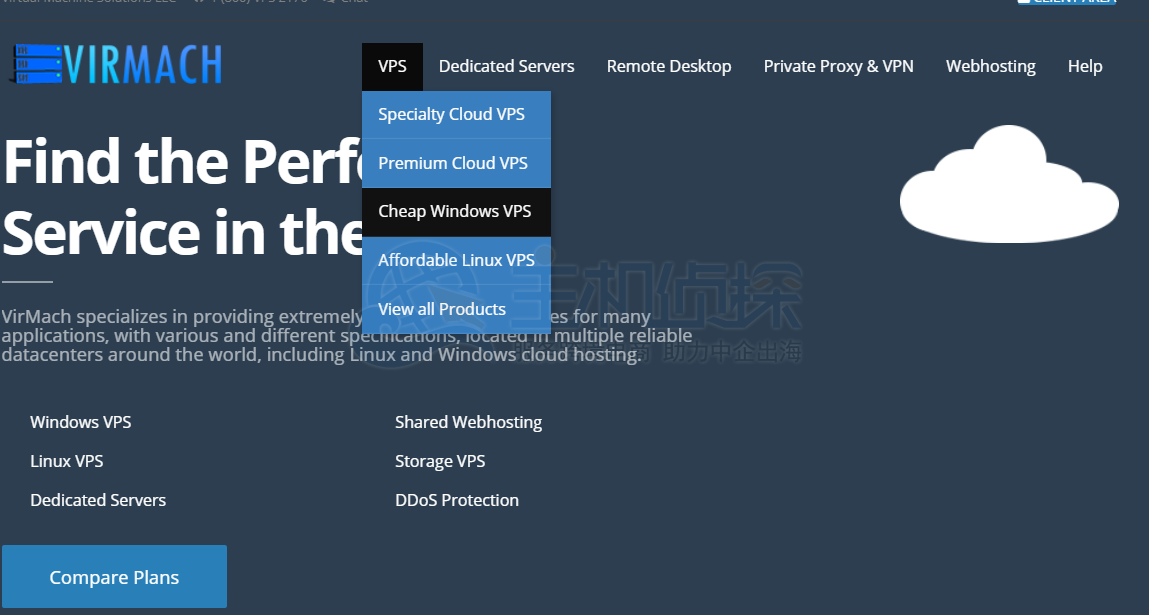Click View all Products in the dropdown

442,309
